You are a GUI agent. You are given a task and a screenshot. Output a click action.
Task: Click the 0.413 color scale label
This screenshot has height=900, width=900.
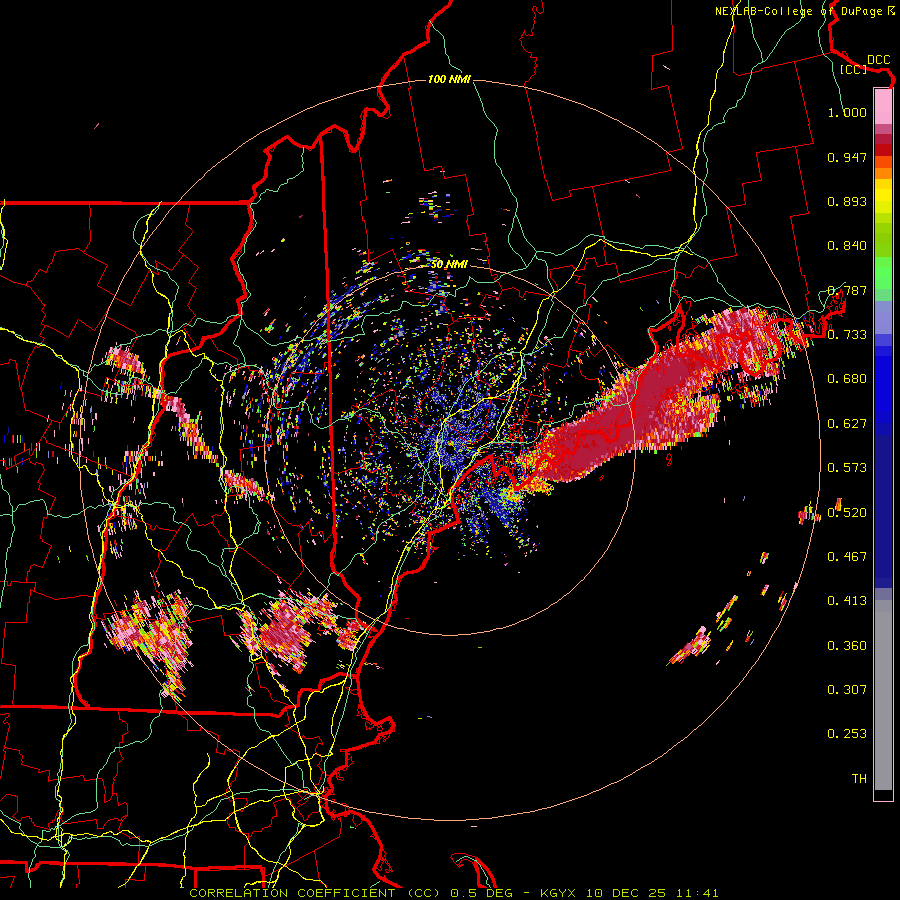[847, 601]
